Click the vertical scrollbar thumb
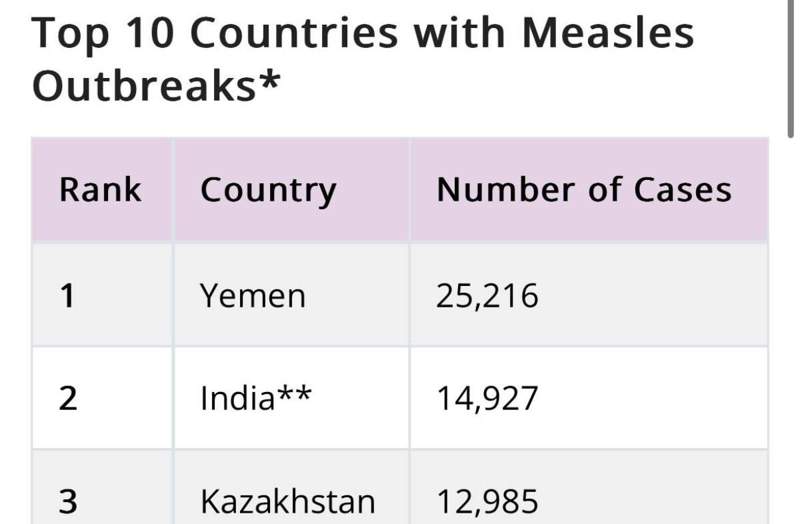This screenshot has width=800, height=524. (790, 69)
